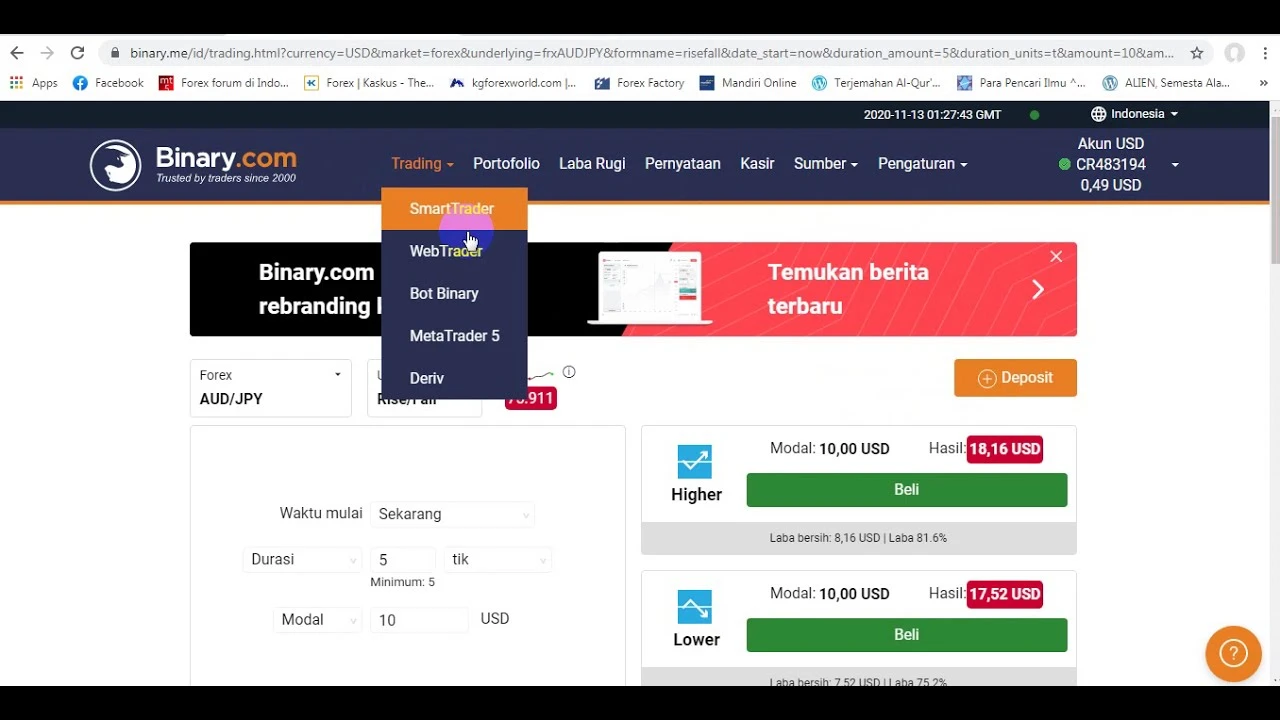Expand the Pengaturan menu
The width and height of the screenshot is (1280, 720).
922,164
